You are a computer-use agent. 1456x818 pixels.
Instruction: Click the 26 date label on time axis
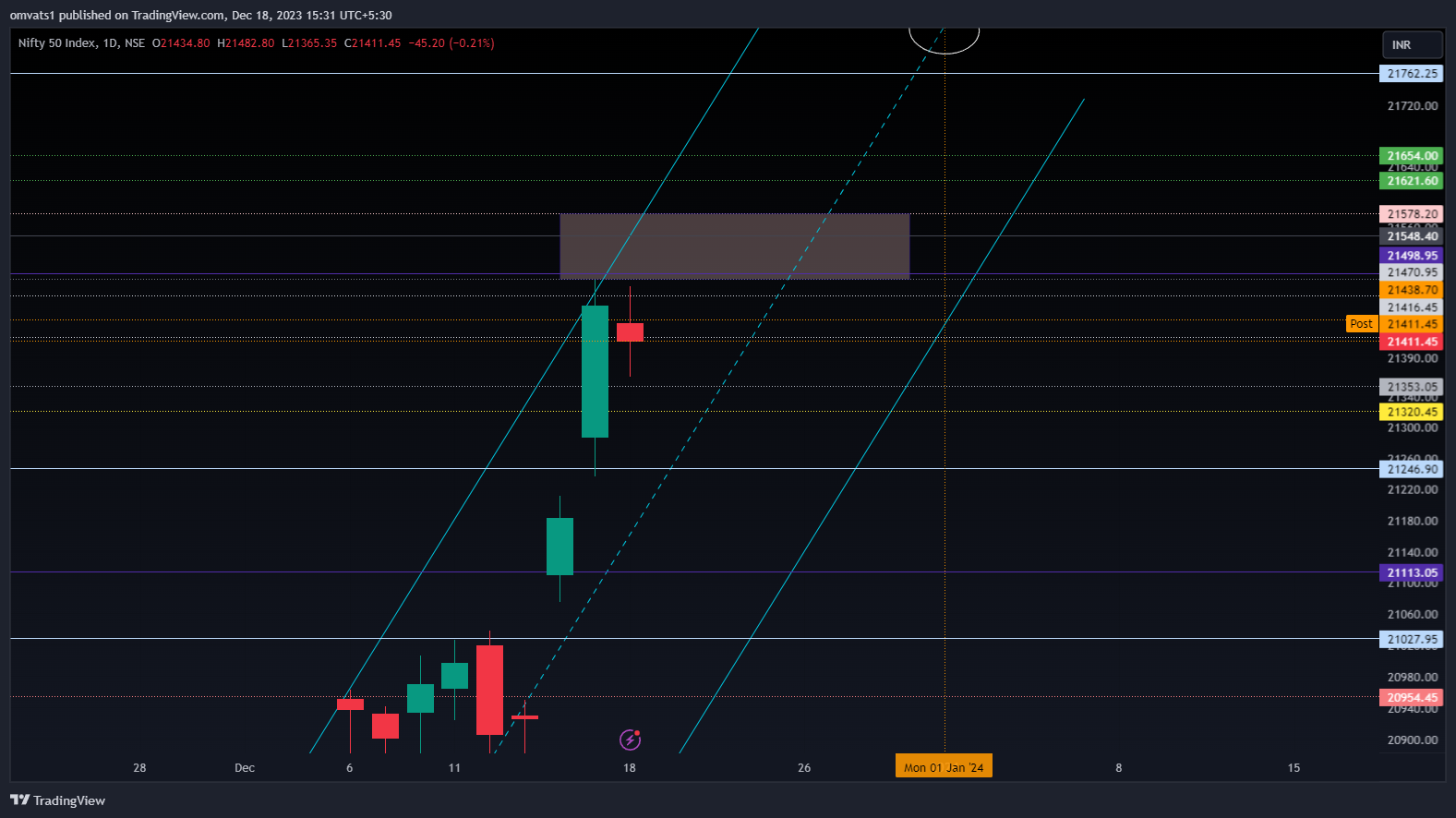804,768
